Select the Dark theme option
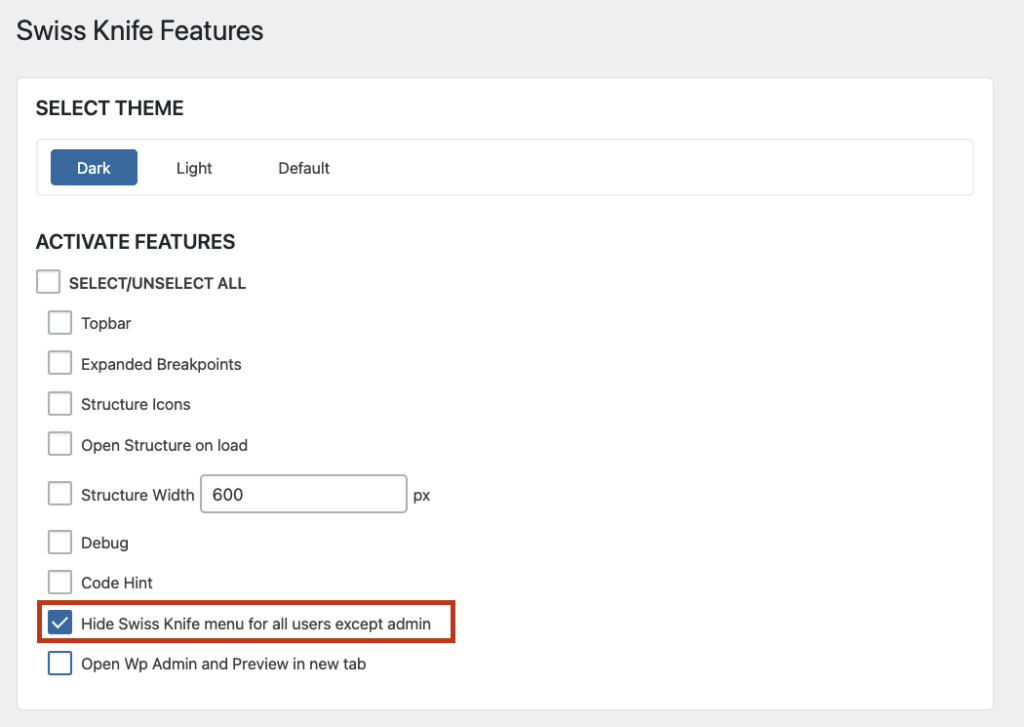 [x=94, y=167]
